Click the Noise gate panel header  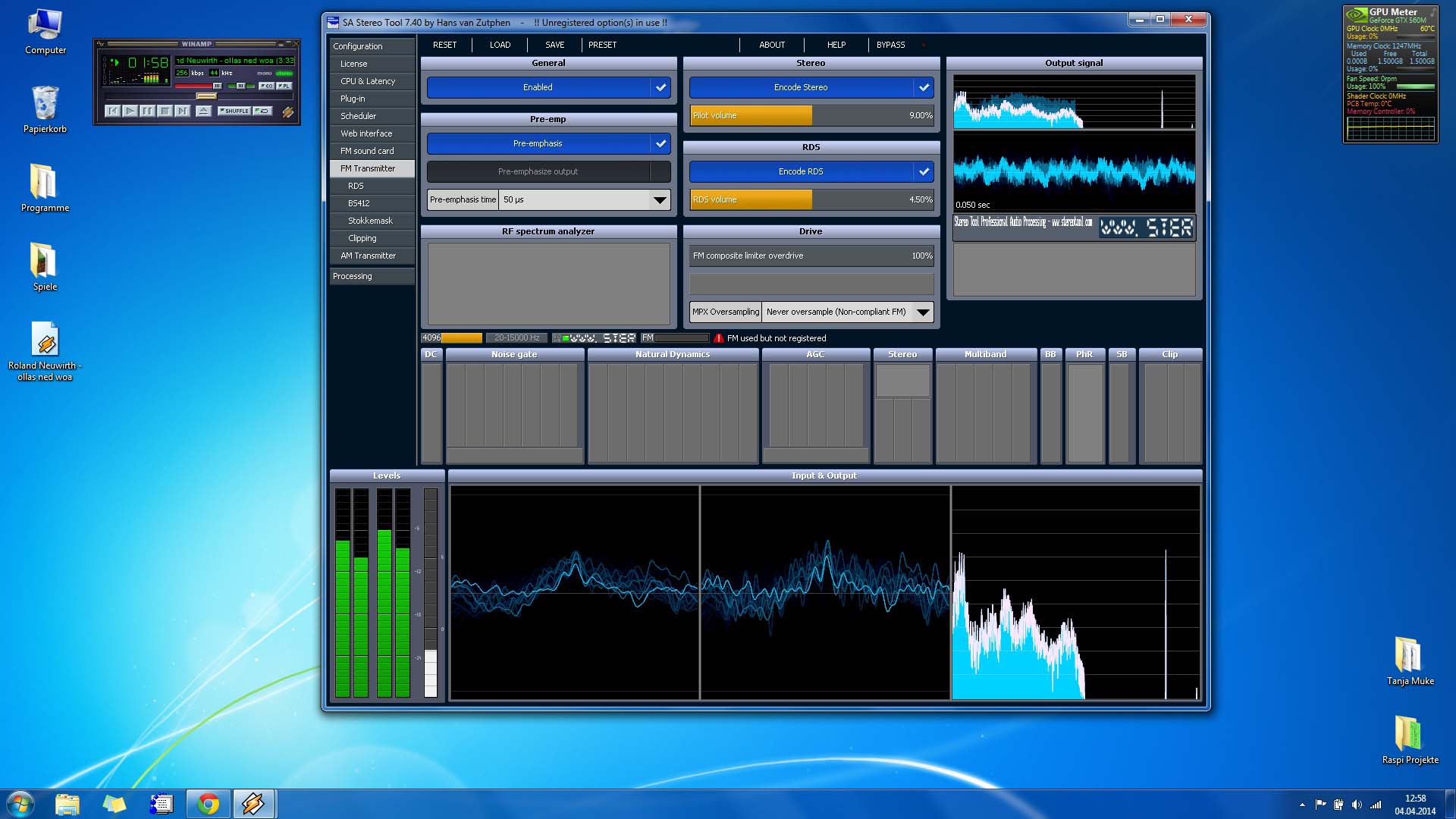coord(514,354)
